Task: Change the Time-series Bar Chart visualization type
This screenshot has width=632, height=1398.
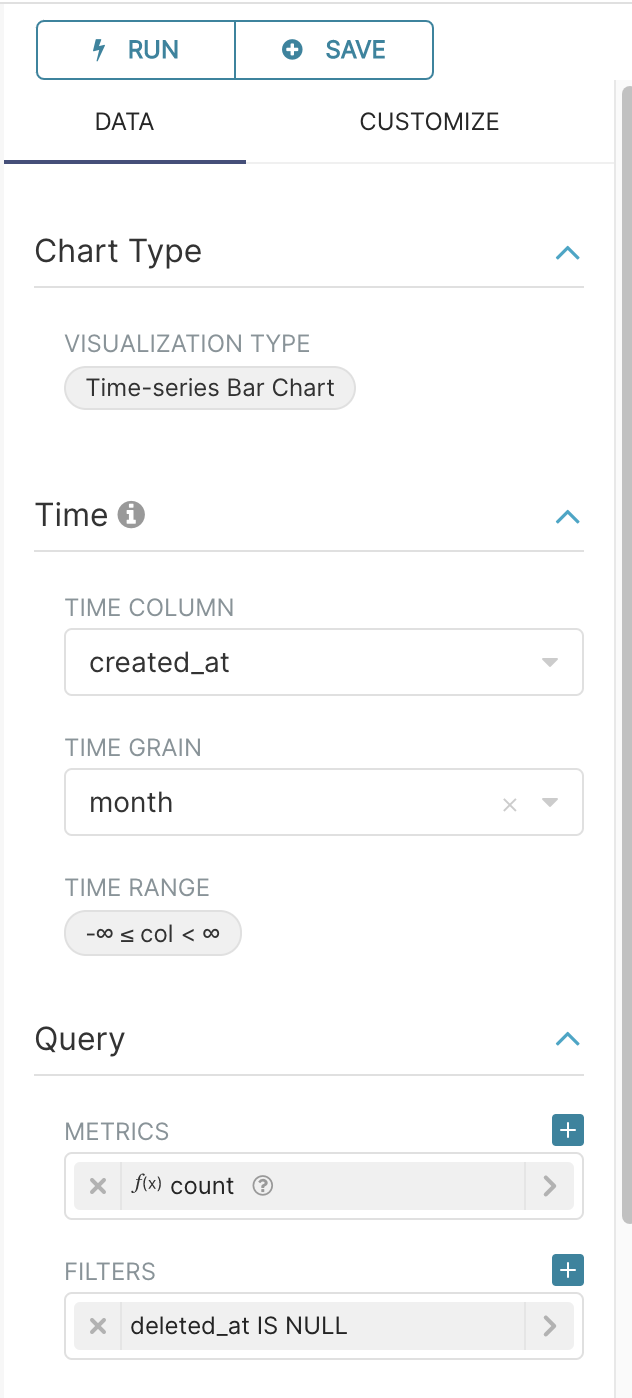Action: coord(210,388)
